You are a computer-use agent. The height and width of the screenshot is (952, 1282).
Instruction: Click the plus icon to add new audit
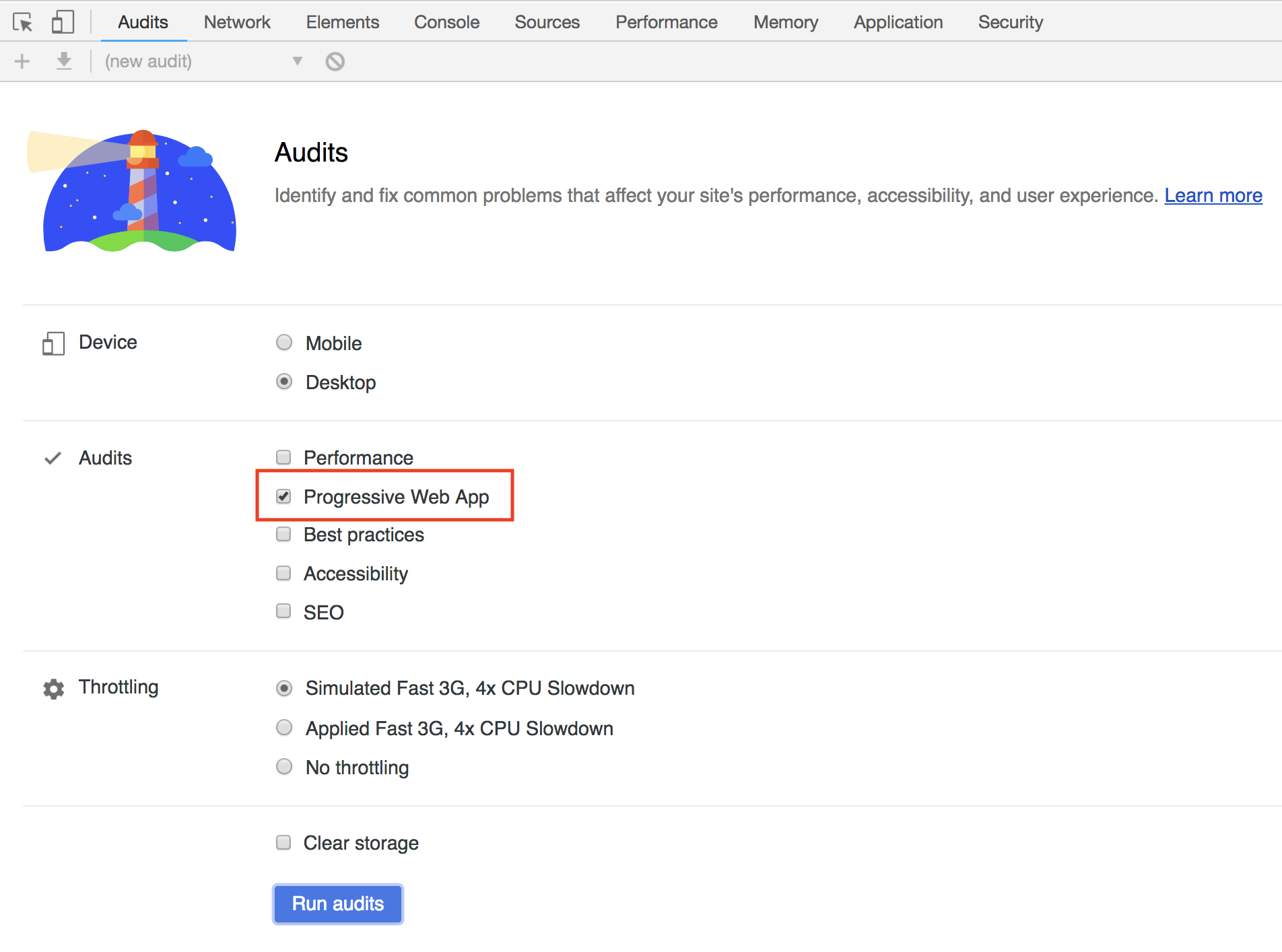coord(22,61)
